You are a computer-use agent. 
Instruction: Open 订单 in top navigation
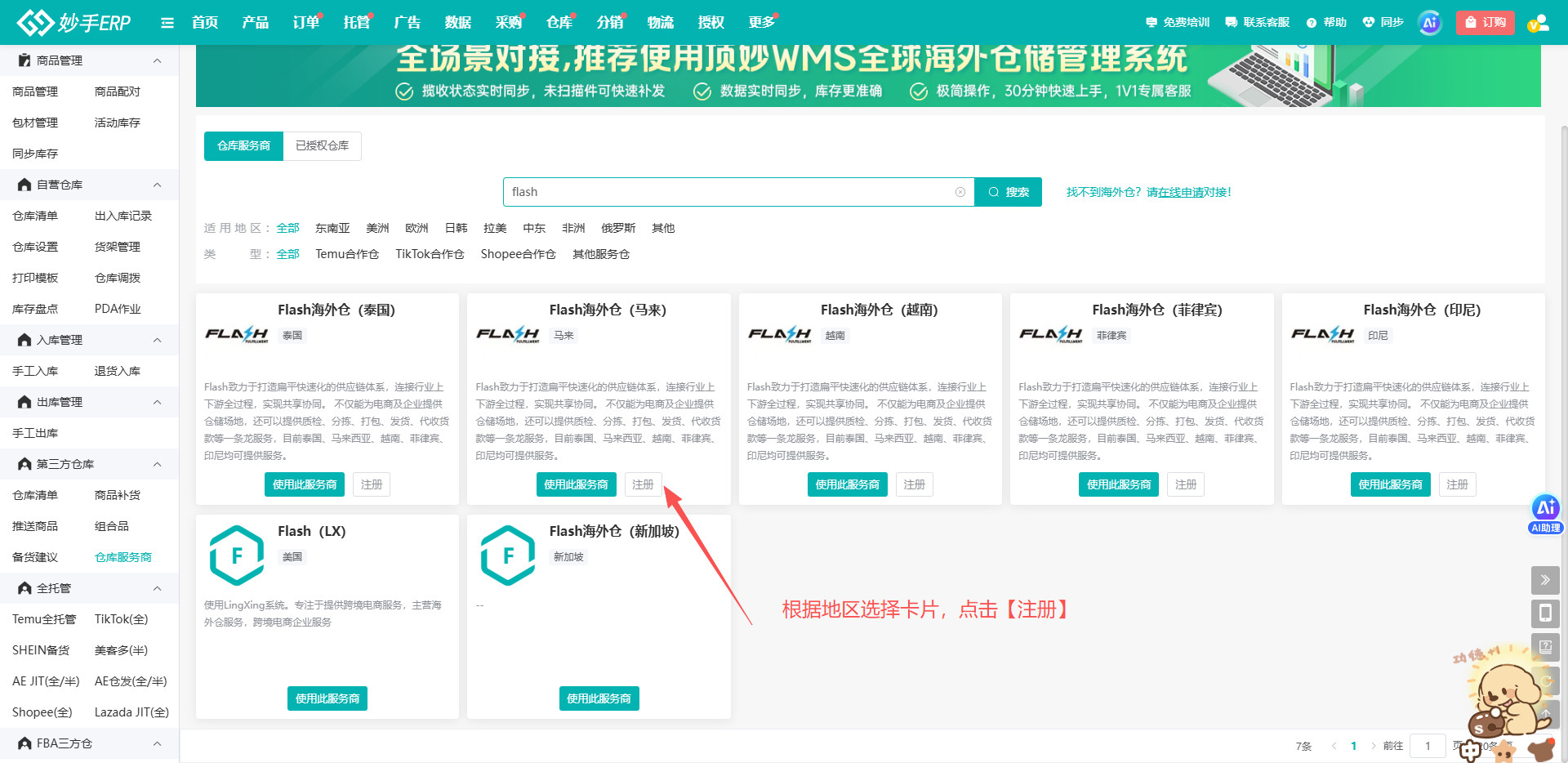point(306,23)
